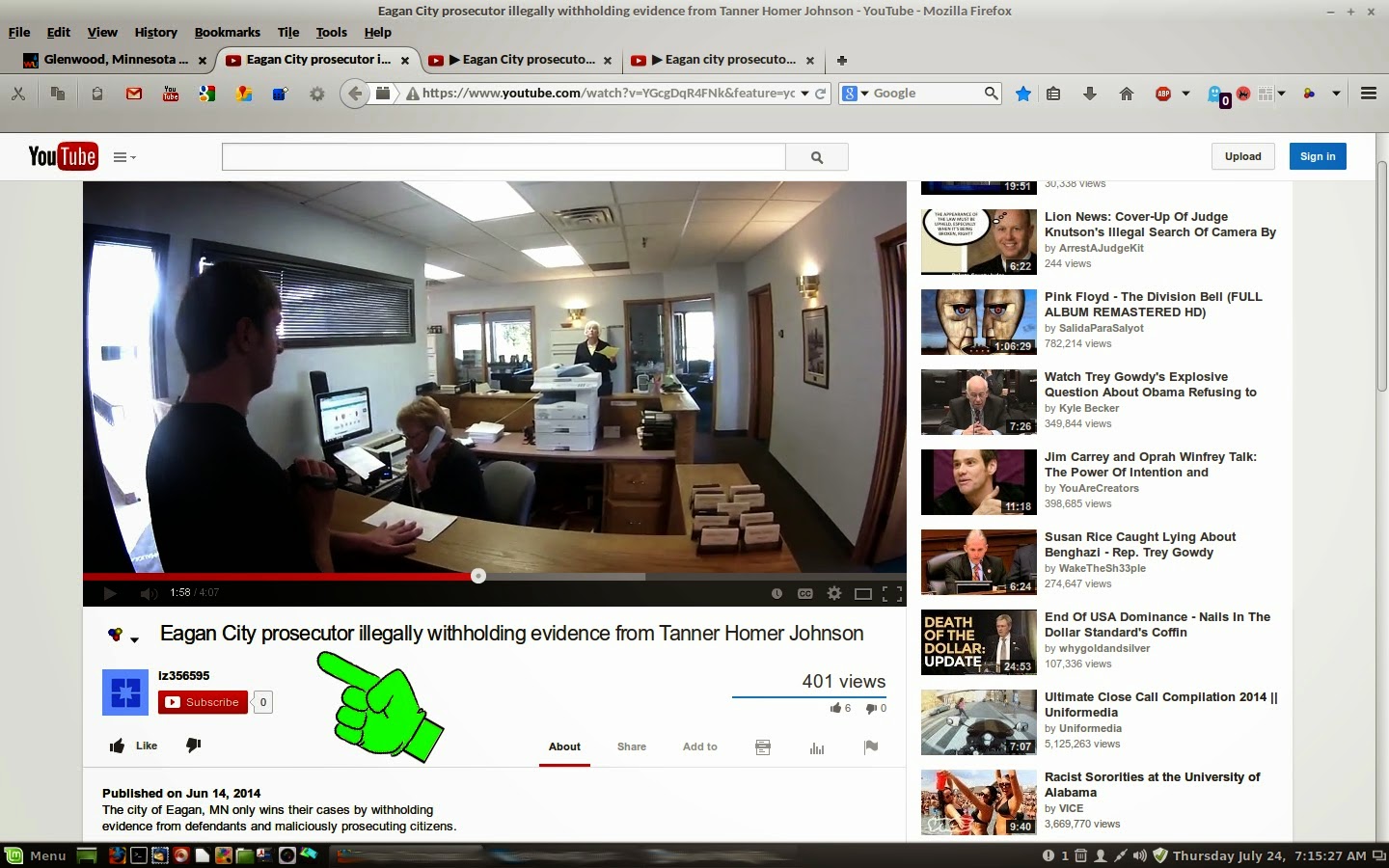Select the About tab
Image resolution: width=1389 pixels, height=868 pixels.
tap(564, 746)
